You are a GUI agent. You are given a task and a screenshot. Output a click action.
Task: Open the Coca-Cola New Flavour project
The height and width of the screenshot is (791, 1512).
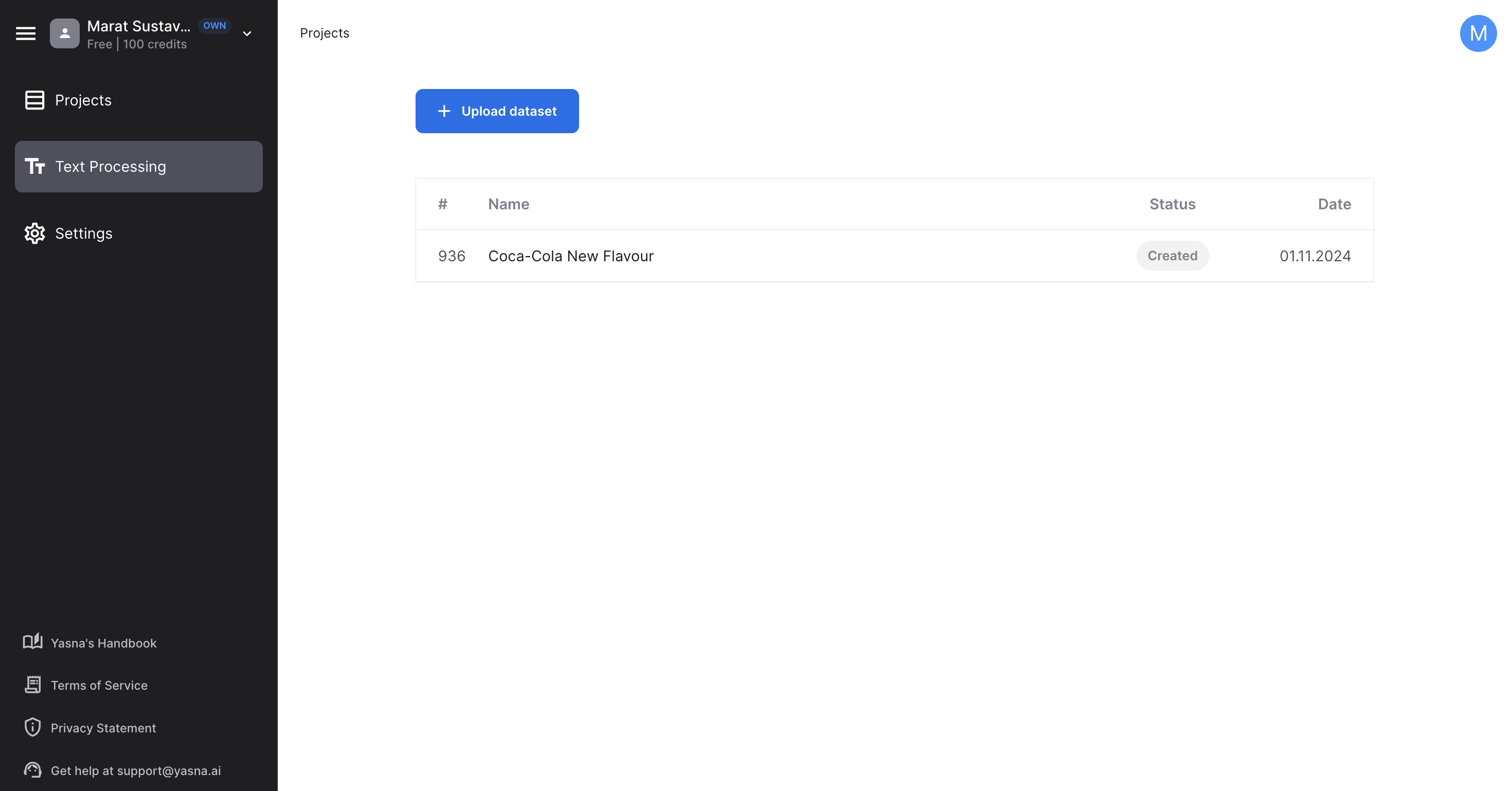pyautogui.click(x=570, y=256)
